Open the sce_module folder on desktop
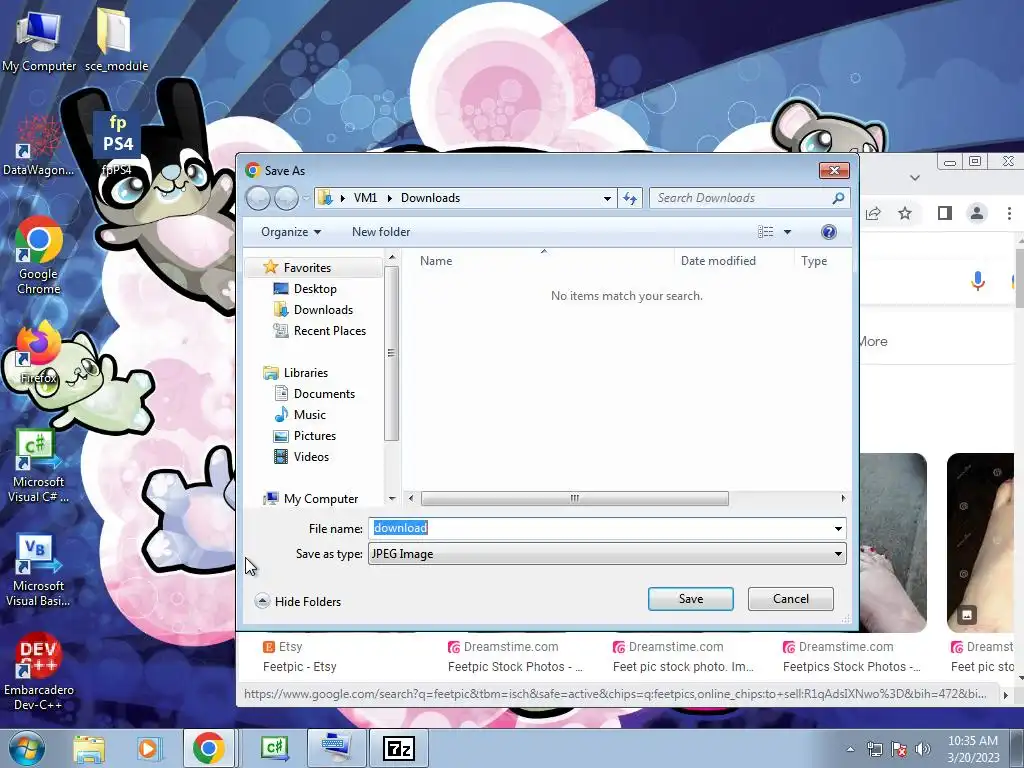This screenshot has width=1024, height=768. [116, 41]
